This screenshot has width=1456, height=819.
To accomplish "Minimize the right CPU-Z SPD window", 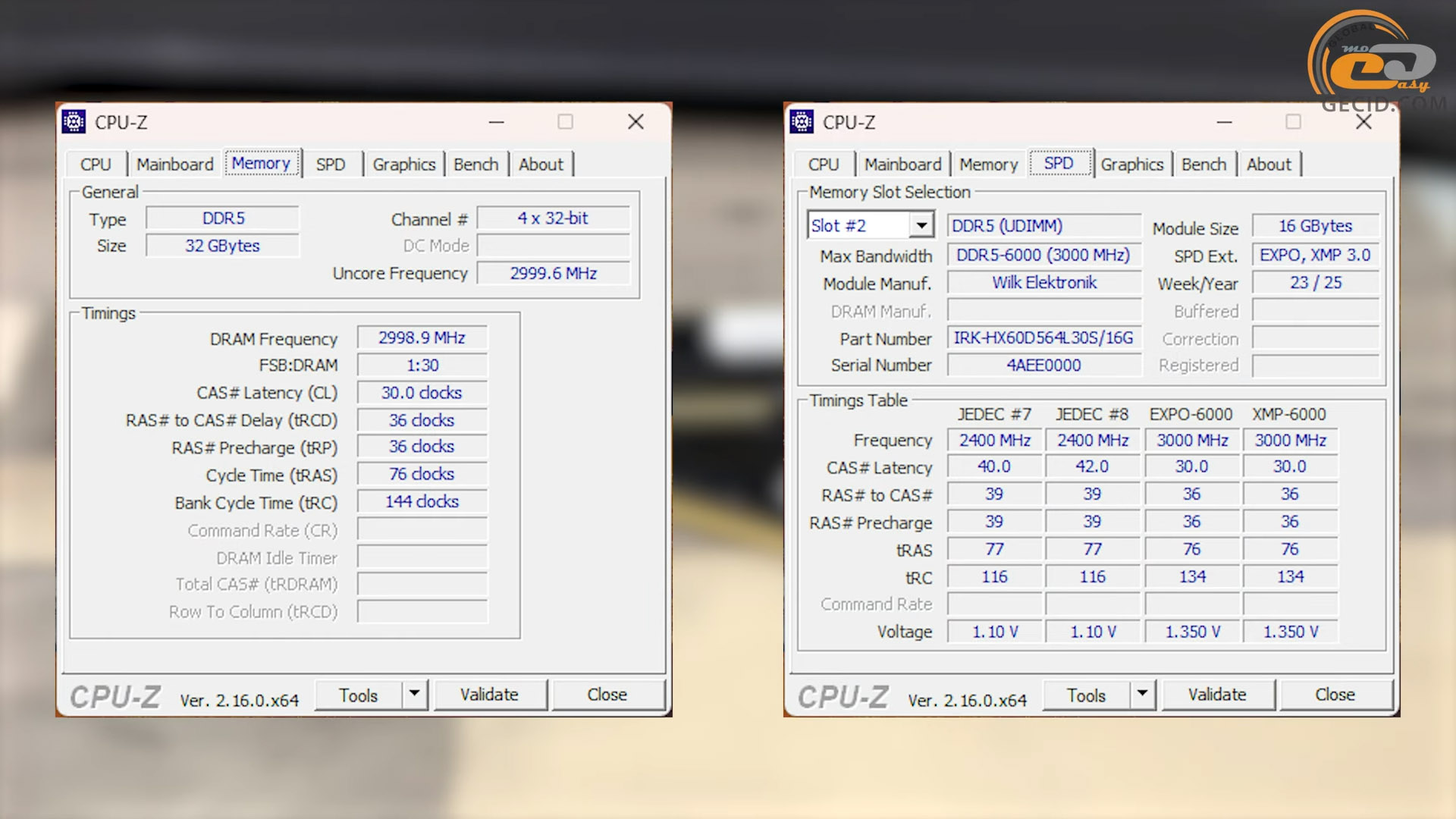I will [x=1225, y=122].
